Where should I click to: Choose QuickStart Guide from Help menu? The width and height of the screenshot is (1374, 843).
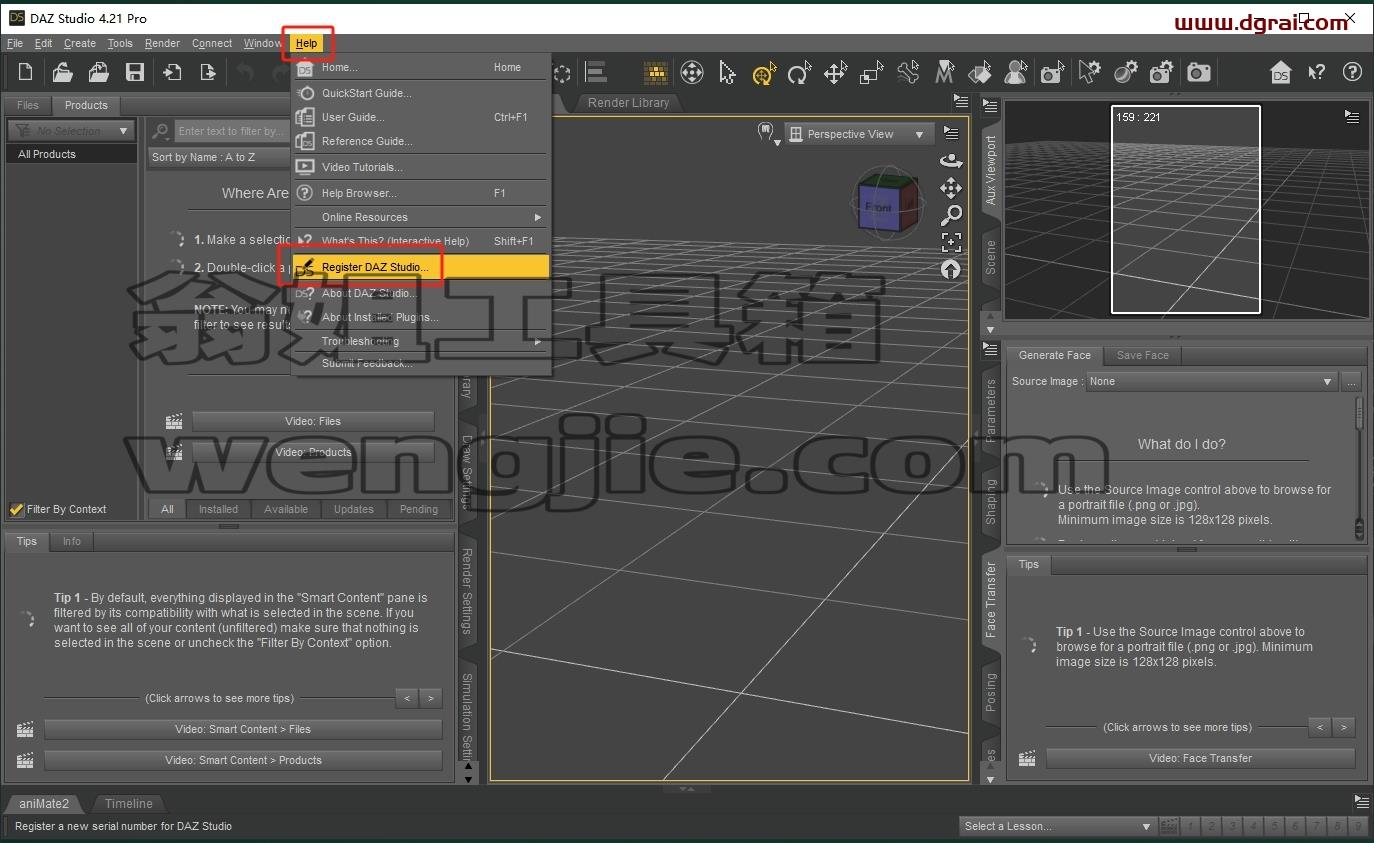tap(420, 93)
